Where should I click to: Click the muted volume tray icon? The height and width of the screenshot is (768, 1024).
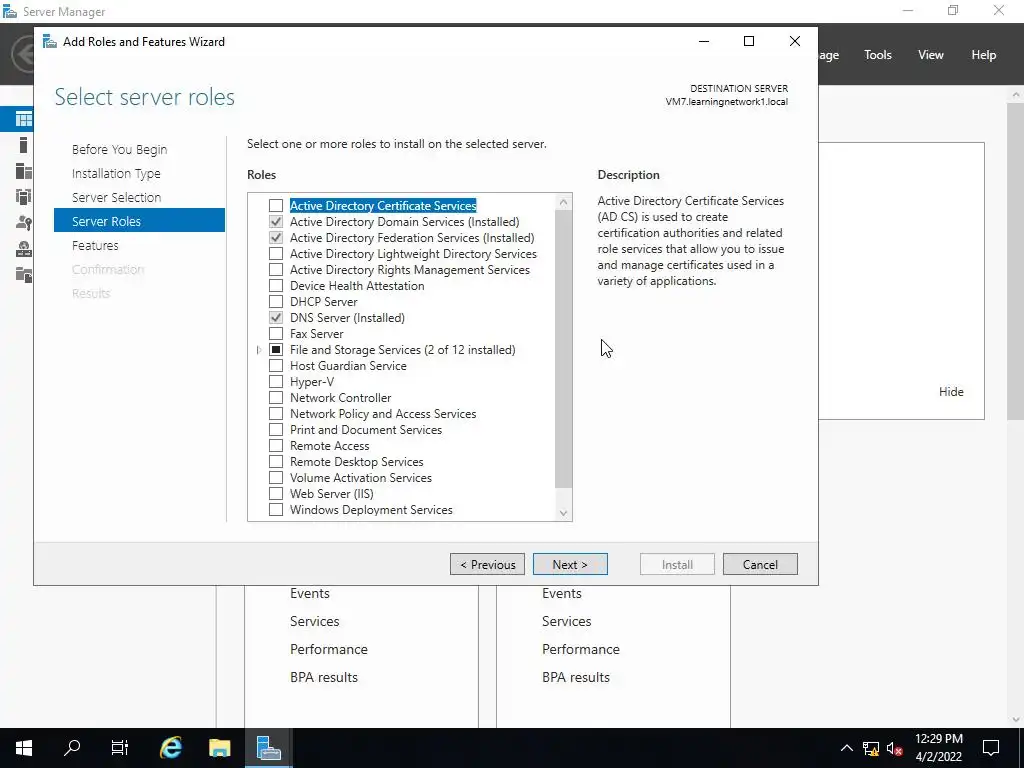coord(894,748)
